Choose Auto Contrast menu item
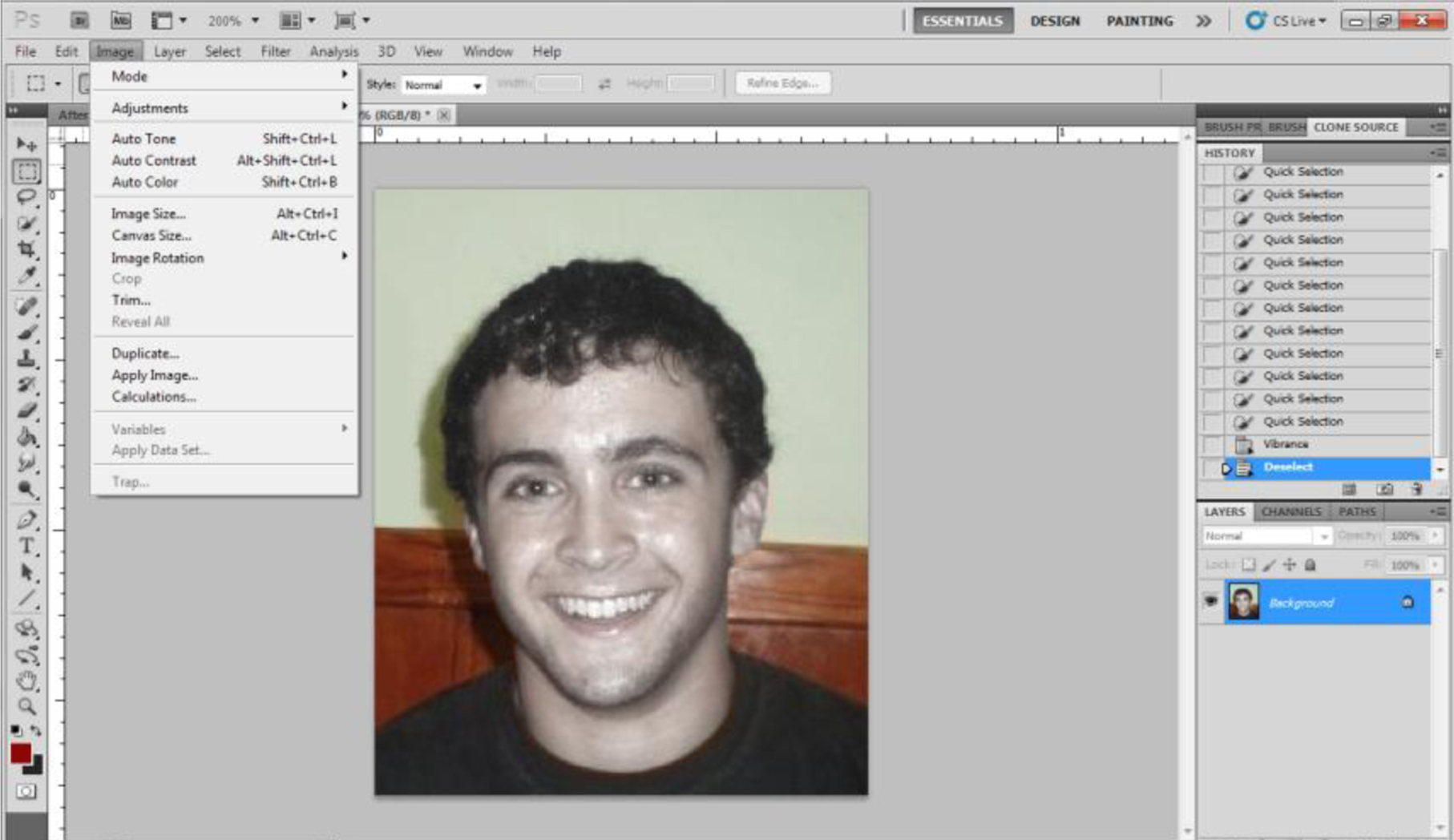The height and width of the screenshot is (840, 1454). [224, 160]
